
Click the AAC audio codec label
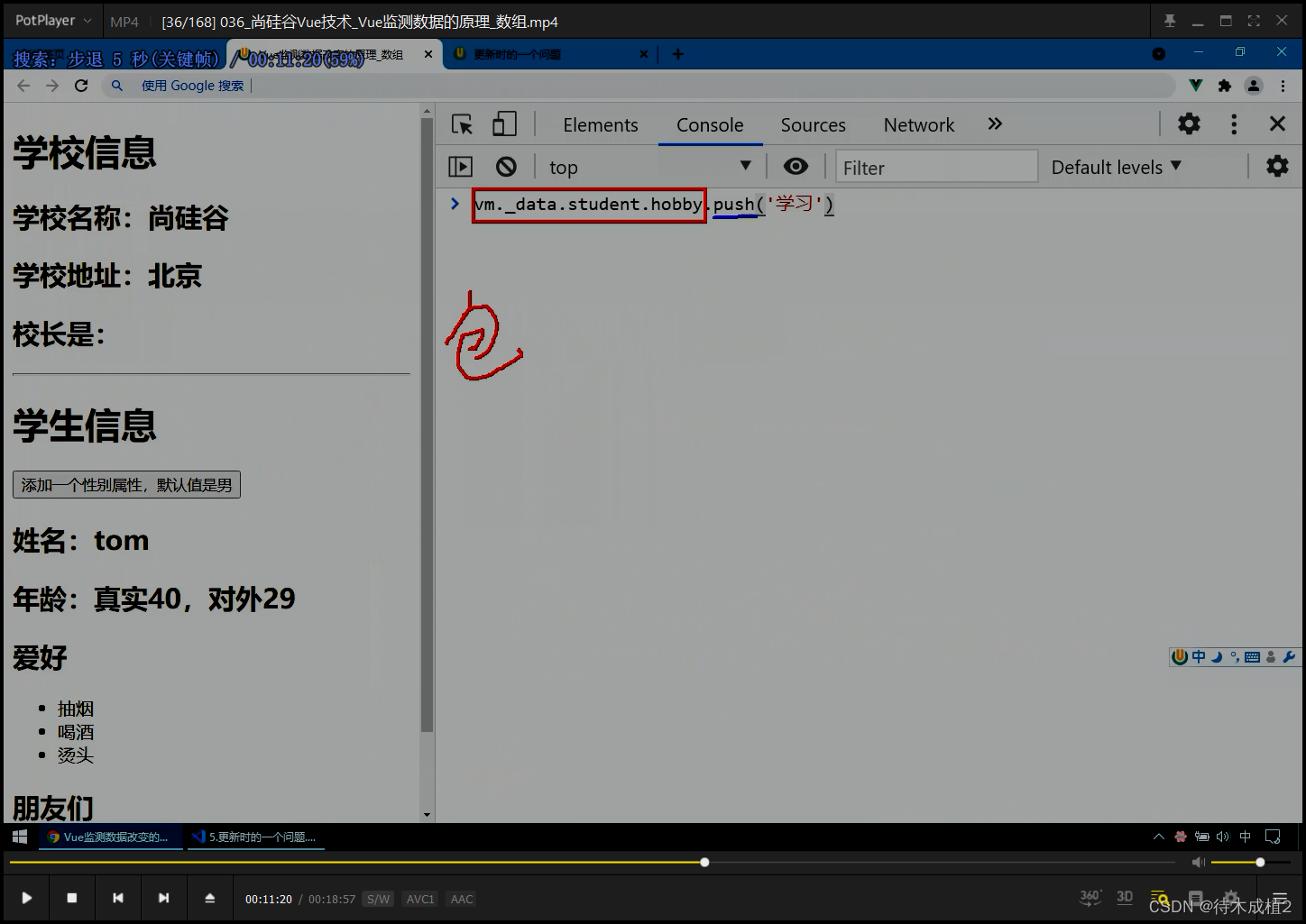pos(462,899)
